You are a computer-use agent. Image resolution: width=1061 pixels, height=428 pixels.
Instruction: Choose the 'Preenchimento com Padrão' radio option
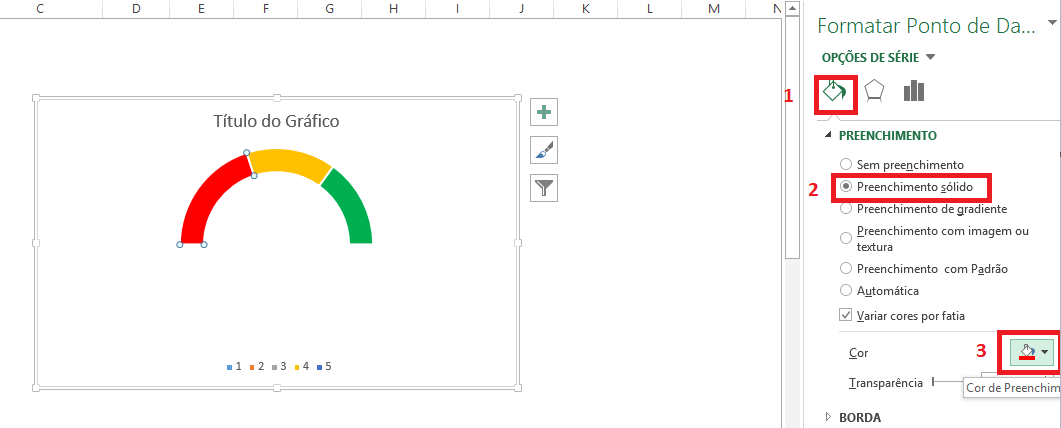[x=847, y=268]
